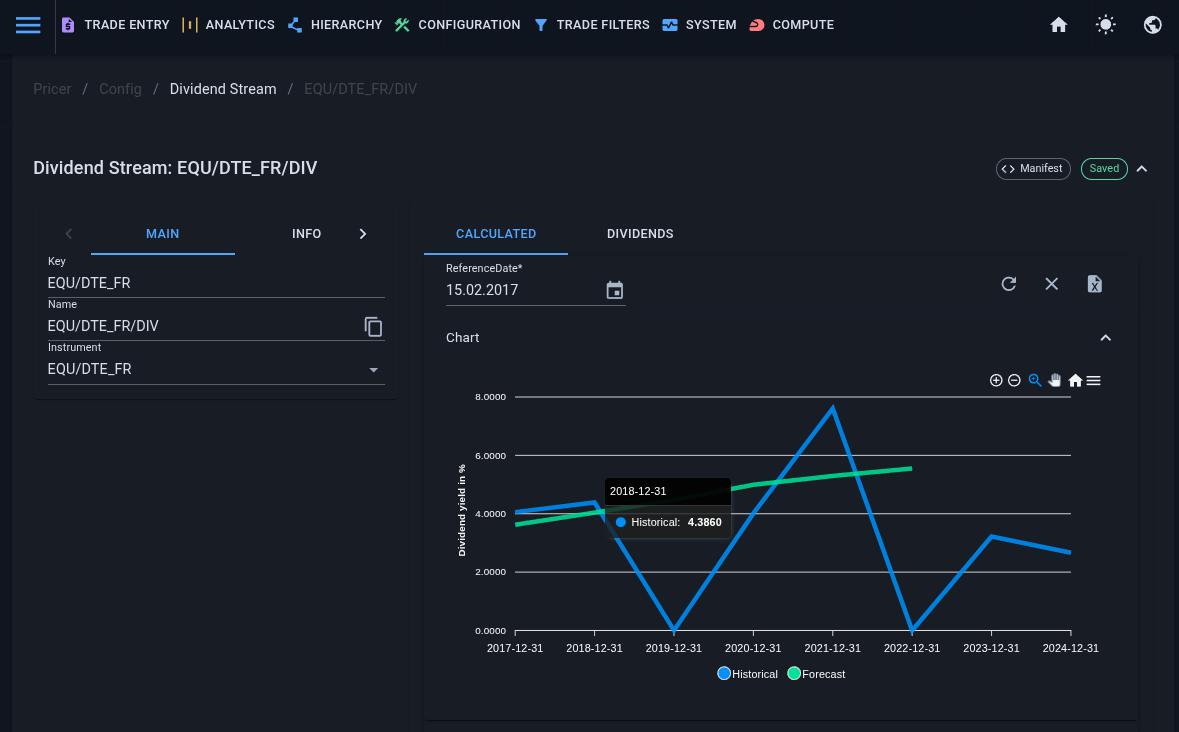1179x732 pixels.
Task: Open the chart download menu
Action: [1094, 380]
